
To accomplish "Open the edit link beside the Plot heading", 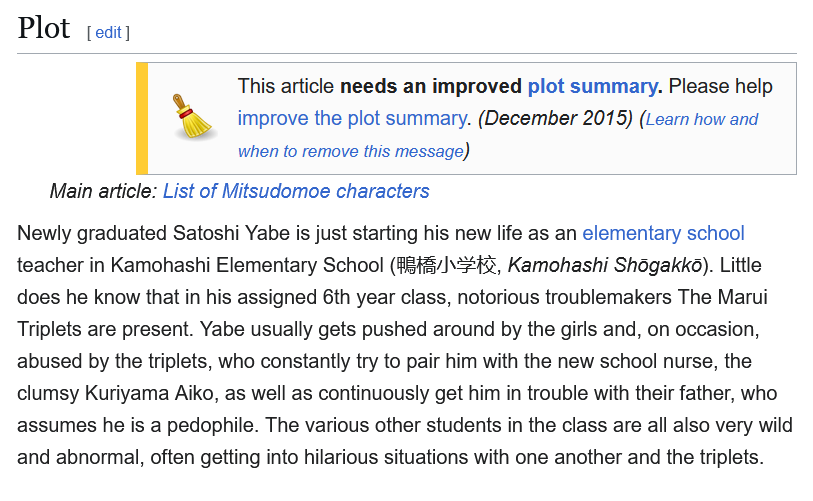I will (x=108, y=32).
